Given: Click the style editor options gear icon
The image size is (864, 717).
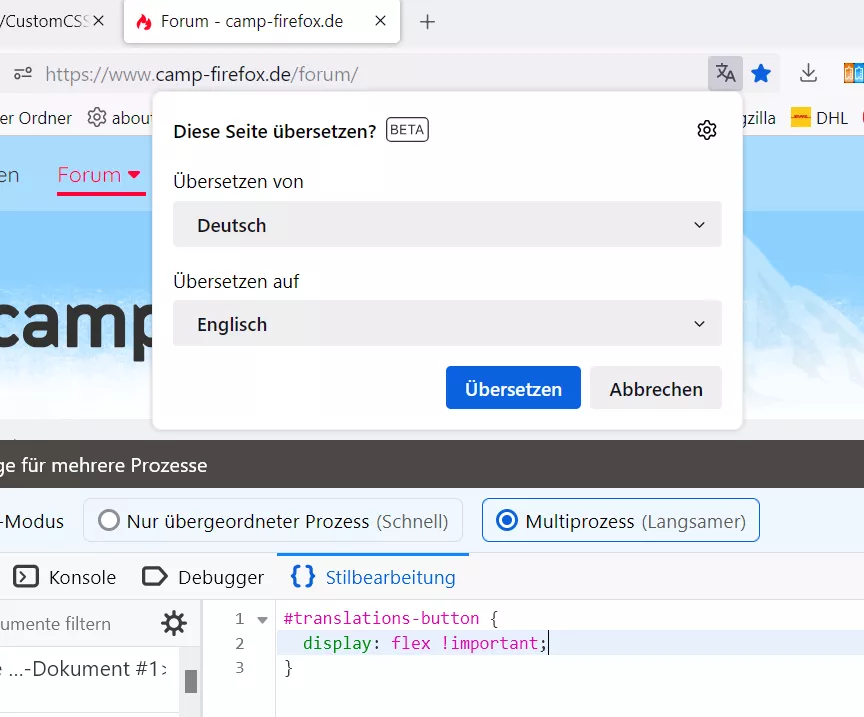Looking at the screenshot, I should pyautogui.click(x=174, y=623).
